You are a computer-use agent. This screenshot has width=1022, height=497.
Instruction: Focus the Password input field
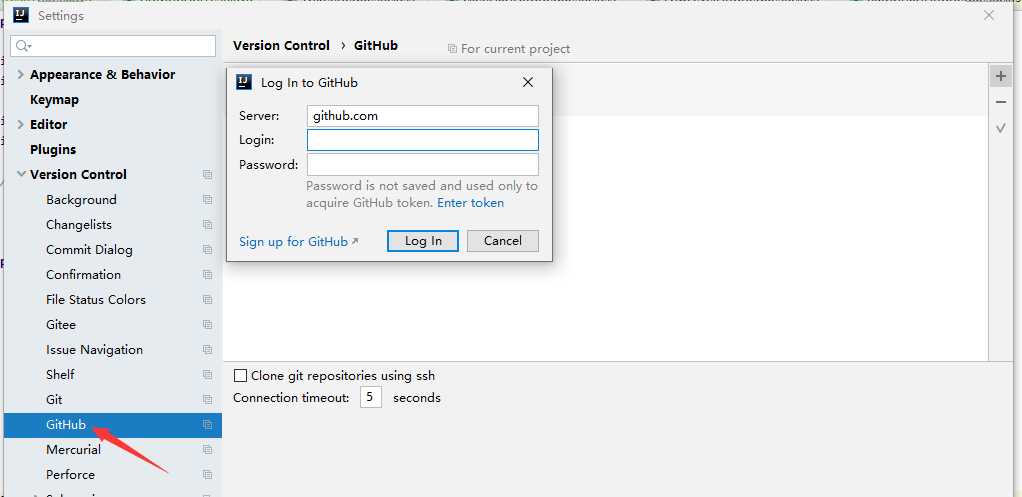point(422,165)
